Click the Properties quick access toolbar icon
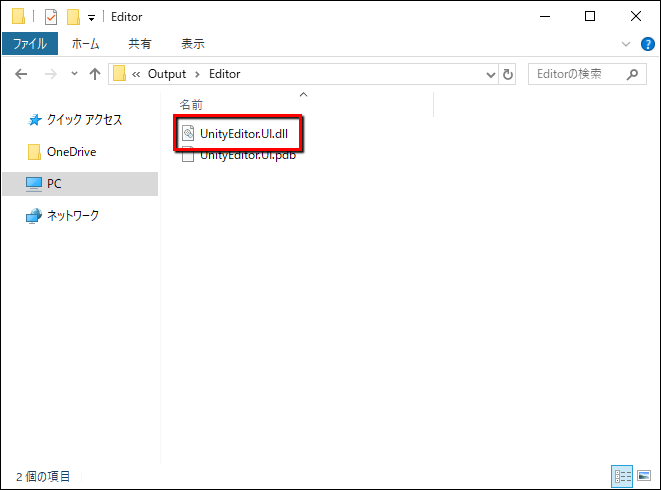Viewport: 661px width, 490px height. pyautogui.click(x=51, y=17)
